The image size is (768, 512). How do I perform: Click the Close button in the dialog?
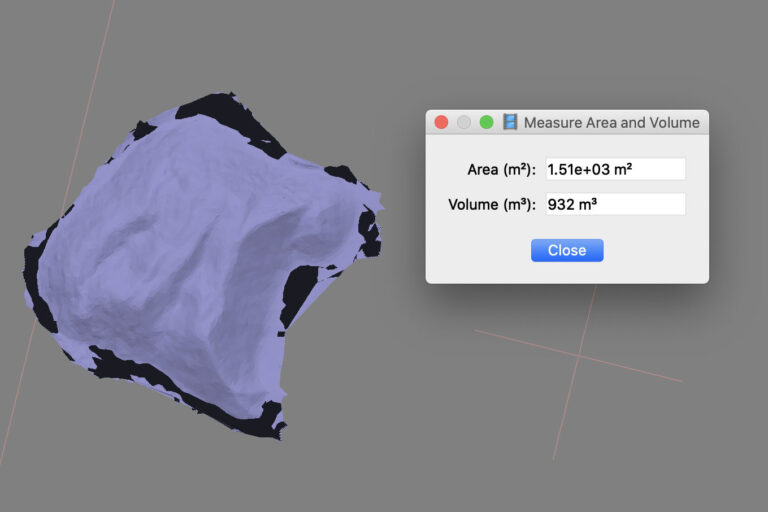567,250
